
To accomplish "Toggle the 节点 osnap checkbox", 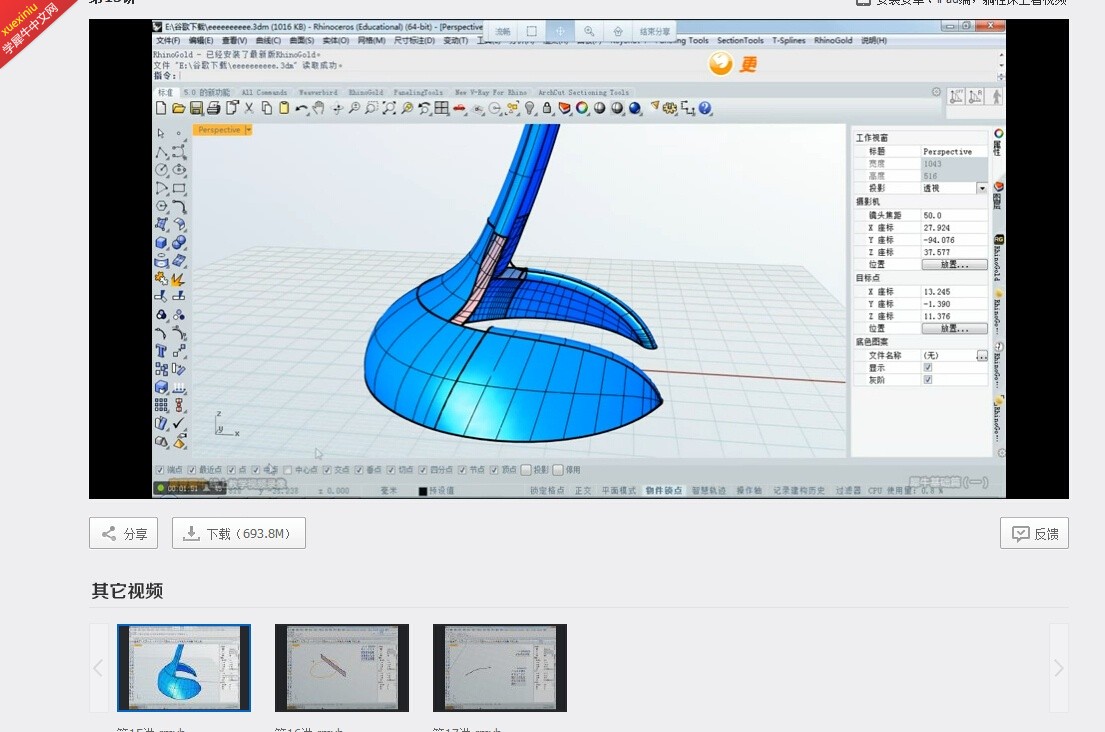I will 462,470.
